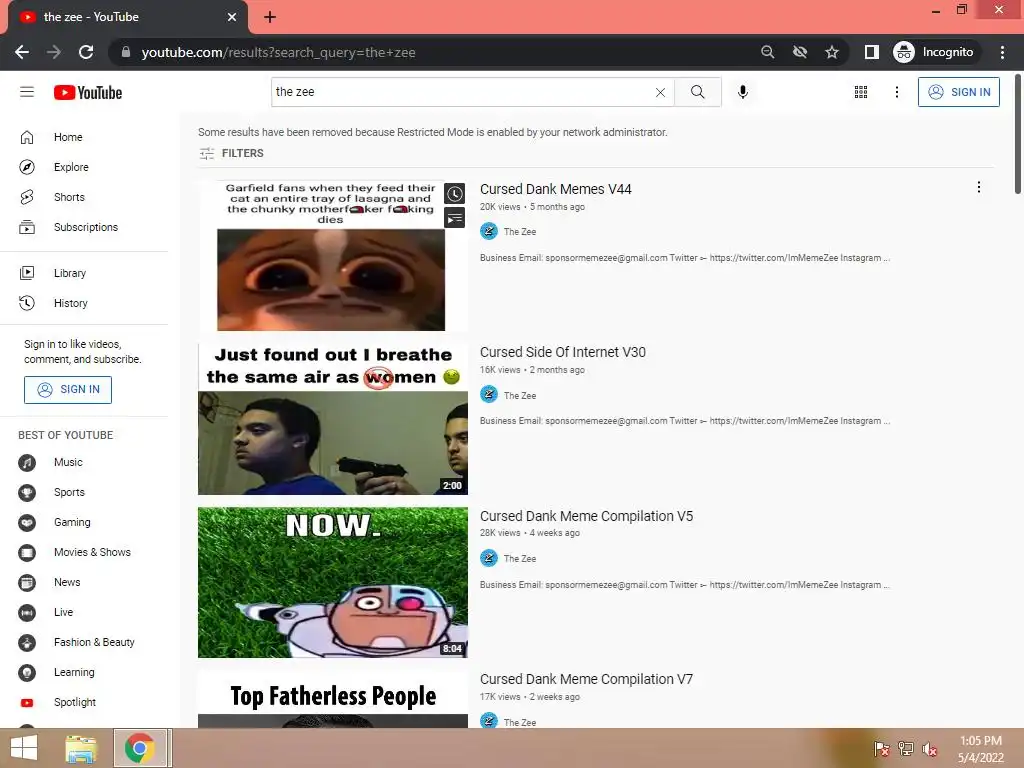The image size is (1024, 768).
Task: Select the Fashion & Beauty icon
Action: (x=27, y=643)
